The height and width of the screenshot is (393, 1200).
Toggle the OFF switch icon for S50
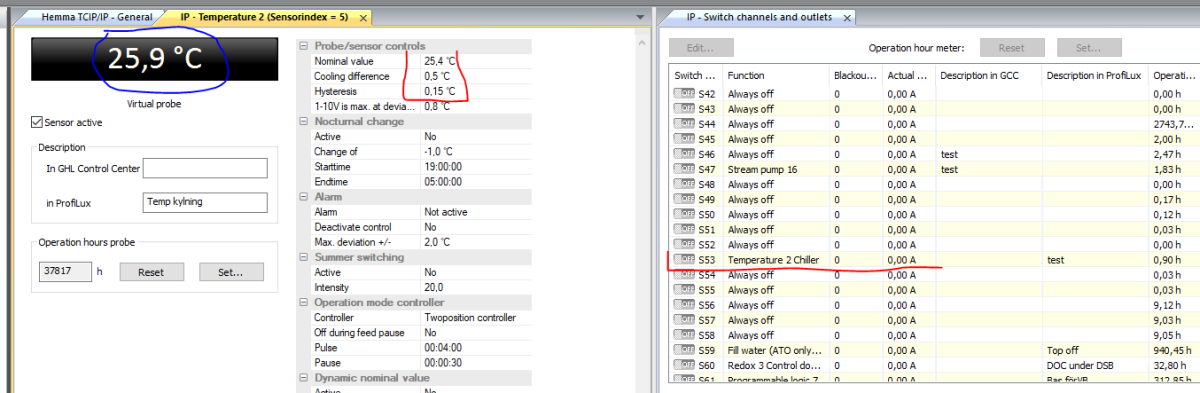684,214
